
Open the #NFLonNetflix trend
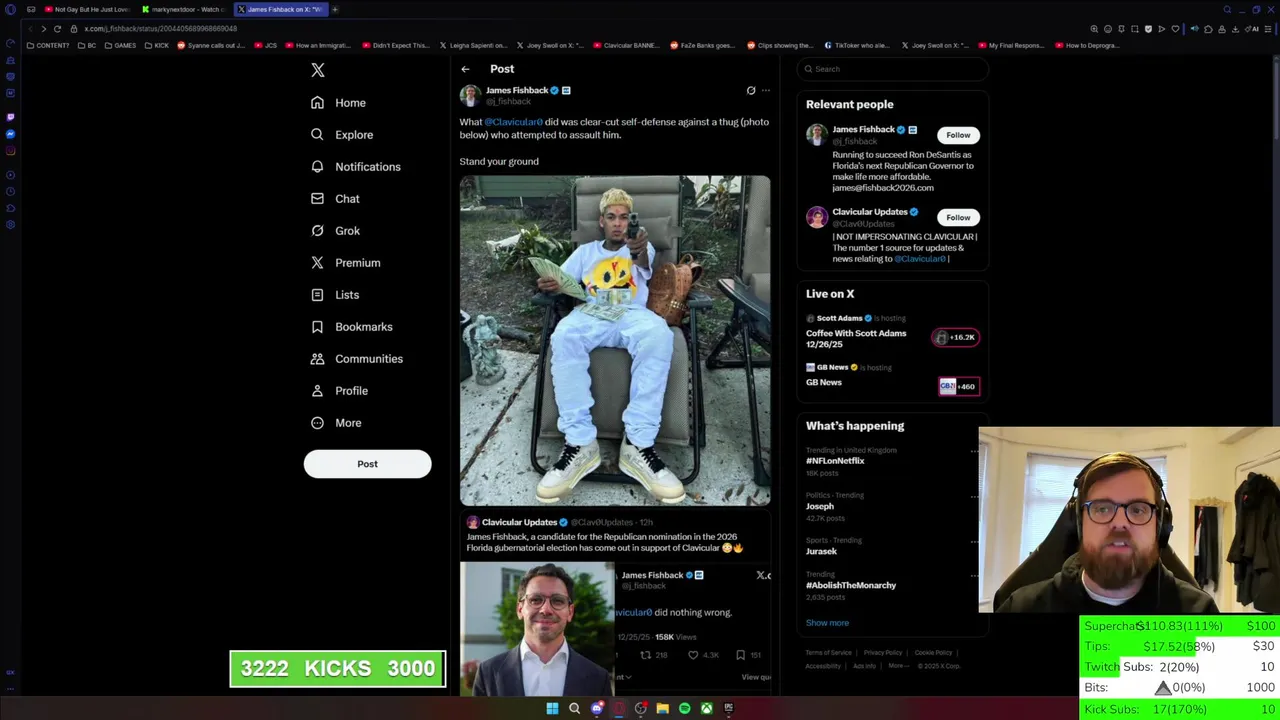(835, 461)
